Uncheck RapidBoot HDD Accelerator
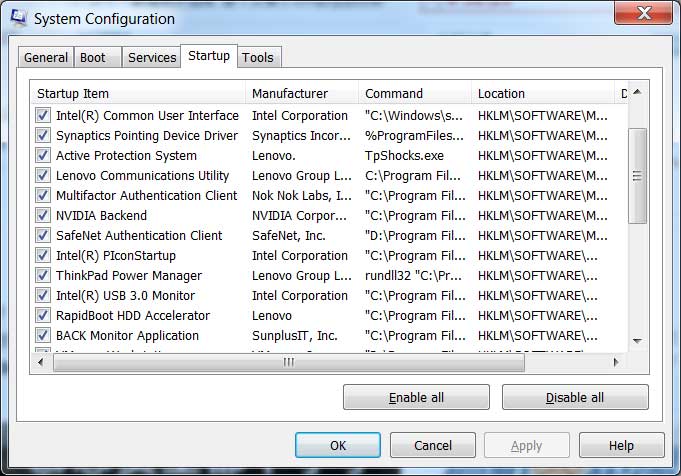Screen dimensions: 681x476 click(43, 315)
